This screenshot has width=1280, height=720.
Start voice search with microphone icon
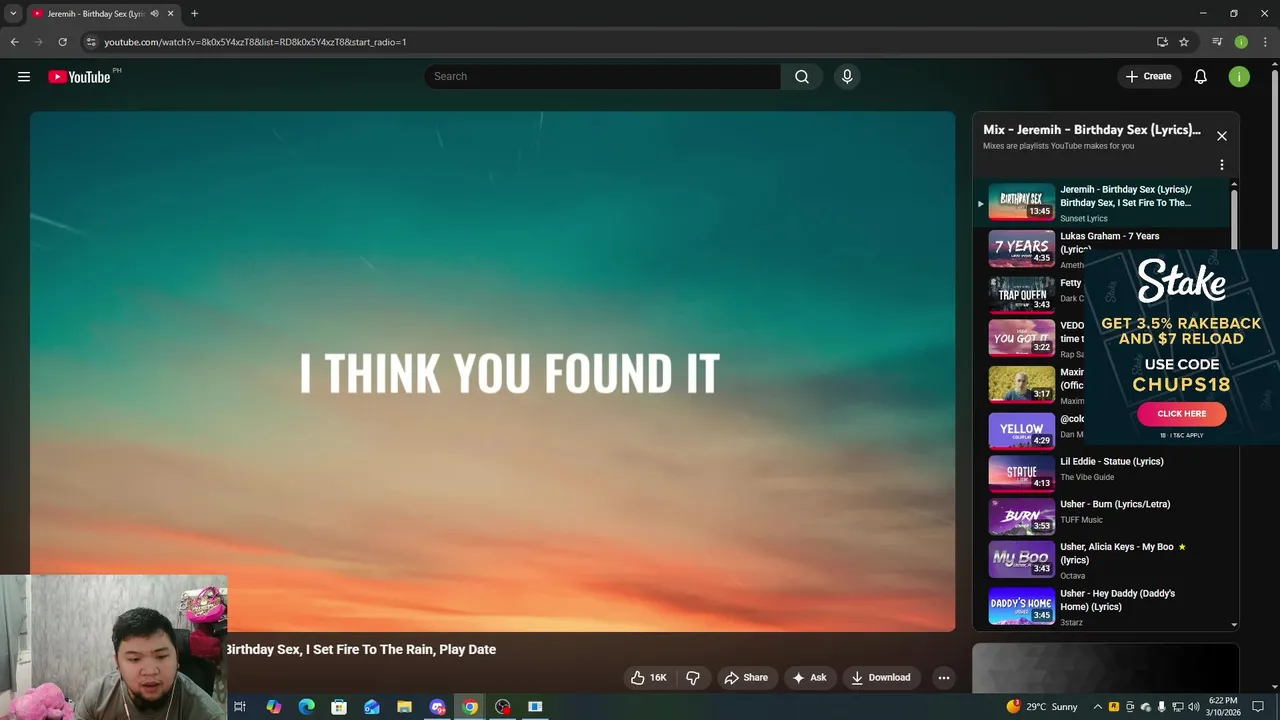point(847,77)
